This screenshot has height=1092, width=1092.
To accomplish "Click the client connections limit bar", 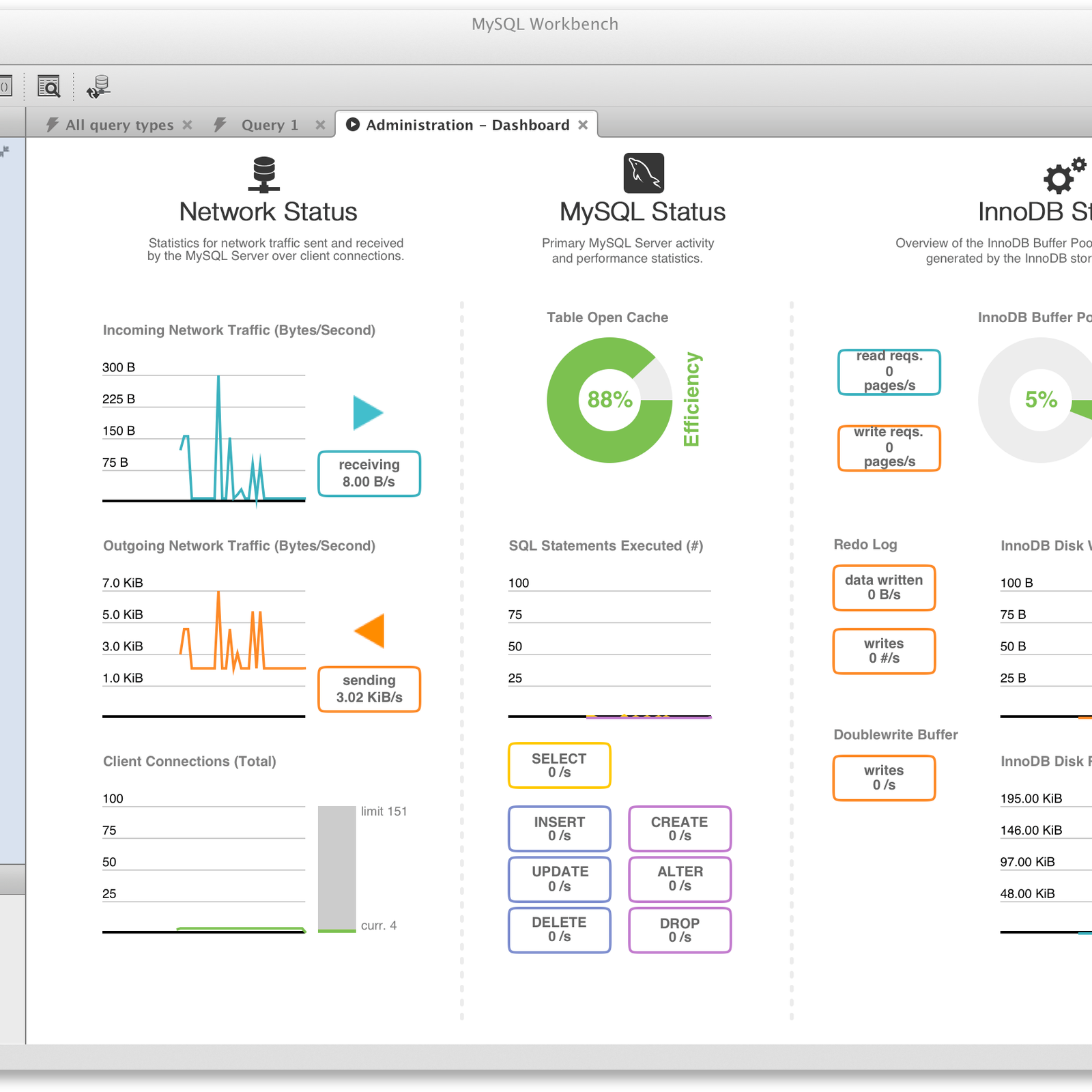I will (x=337, y=869).
